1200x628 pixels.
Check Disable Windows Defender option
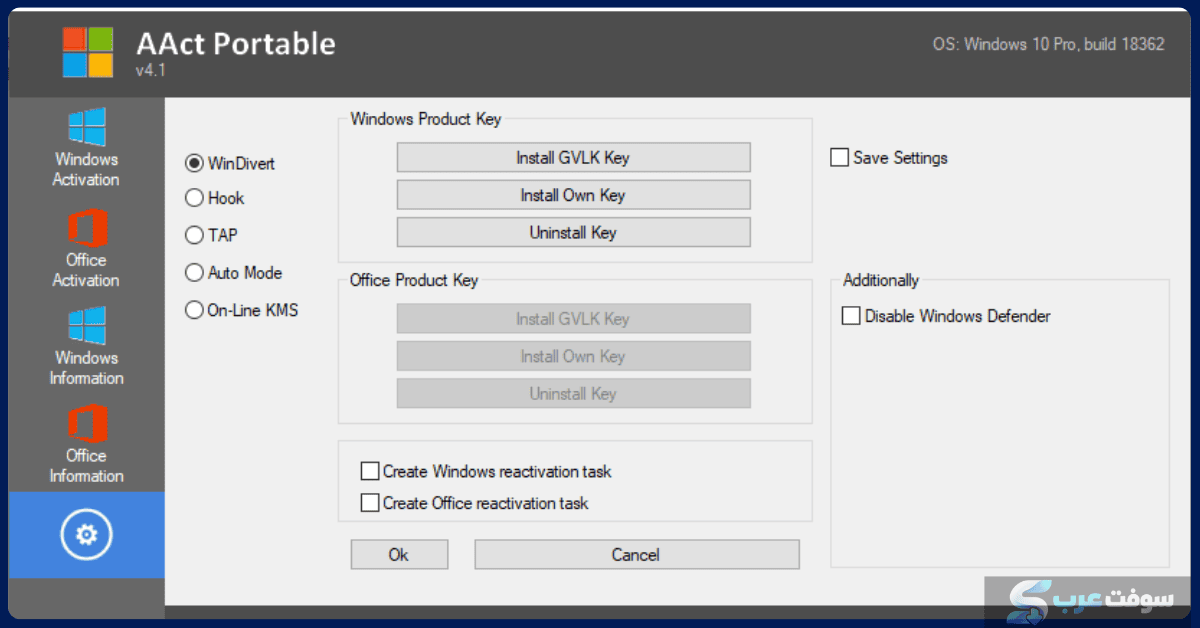tap(851, 316)
